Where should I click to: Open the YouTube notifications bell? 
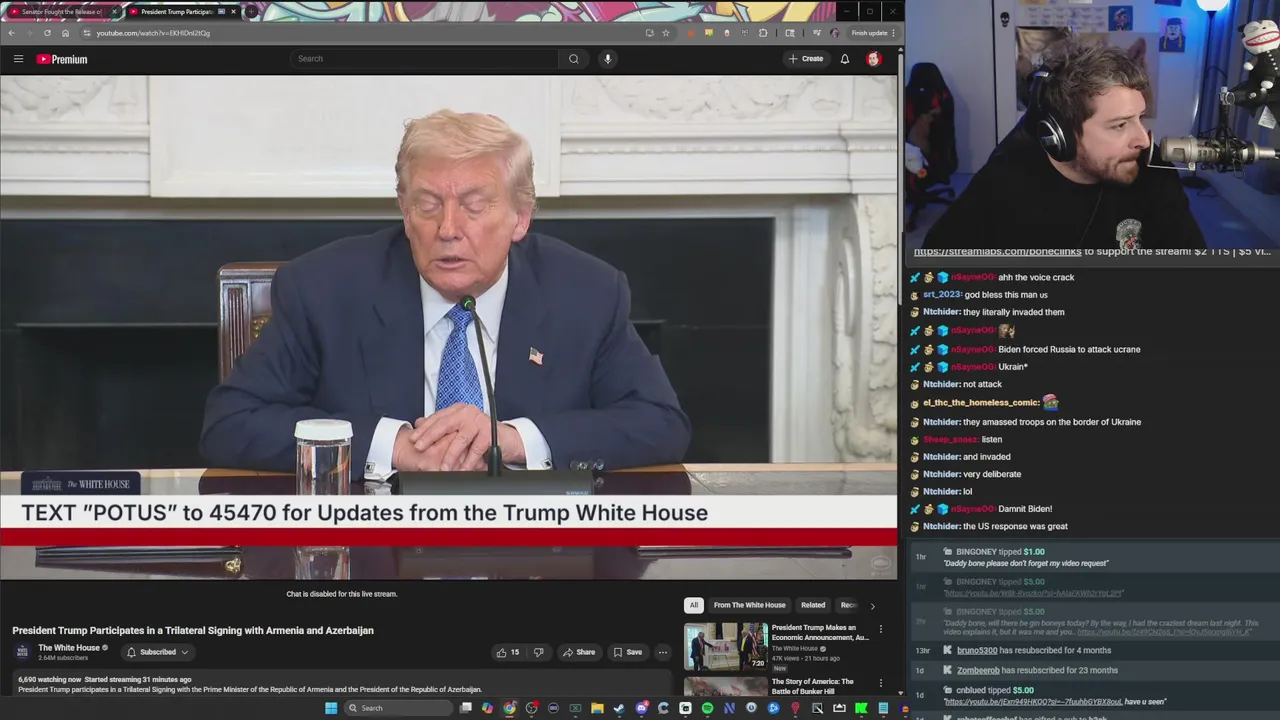[845, 59]
